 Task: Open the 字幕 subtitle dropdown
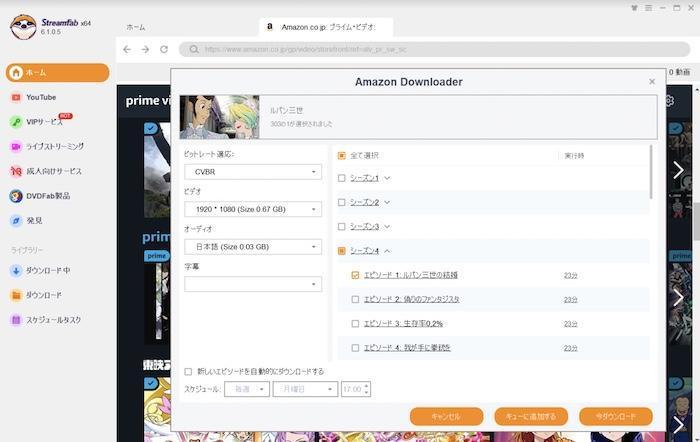[x=253, y=284]
